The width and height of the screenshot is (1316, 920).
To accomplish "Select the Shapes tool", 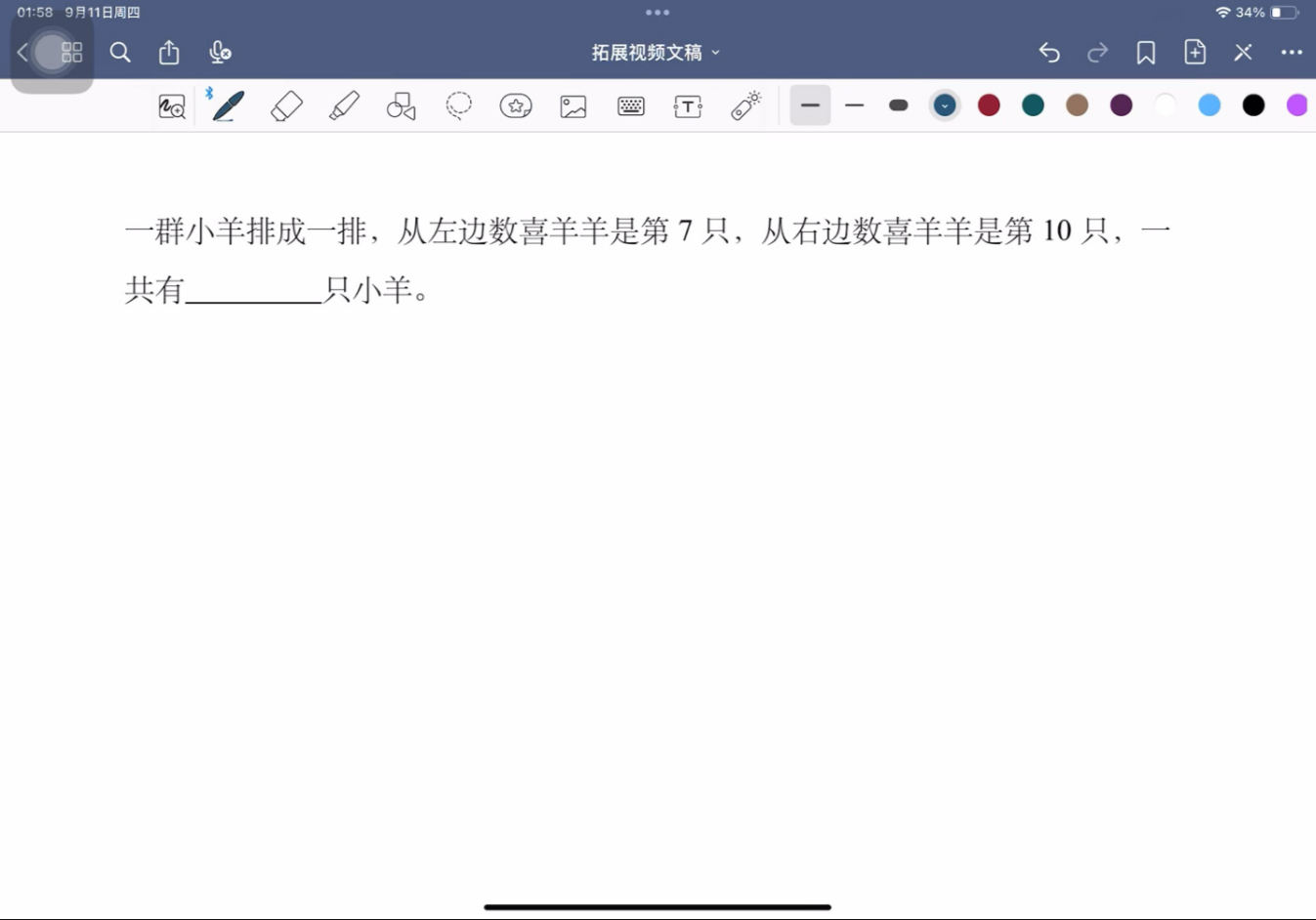I will (x=402, y=106).
